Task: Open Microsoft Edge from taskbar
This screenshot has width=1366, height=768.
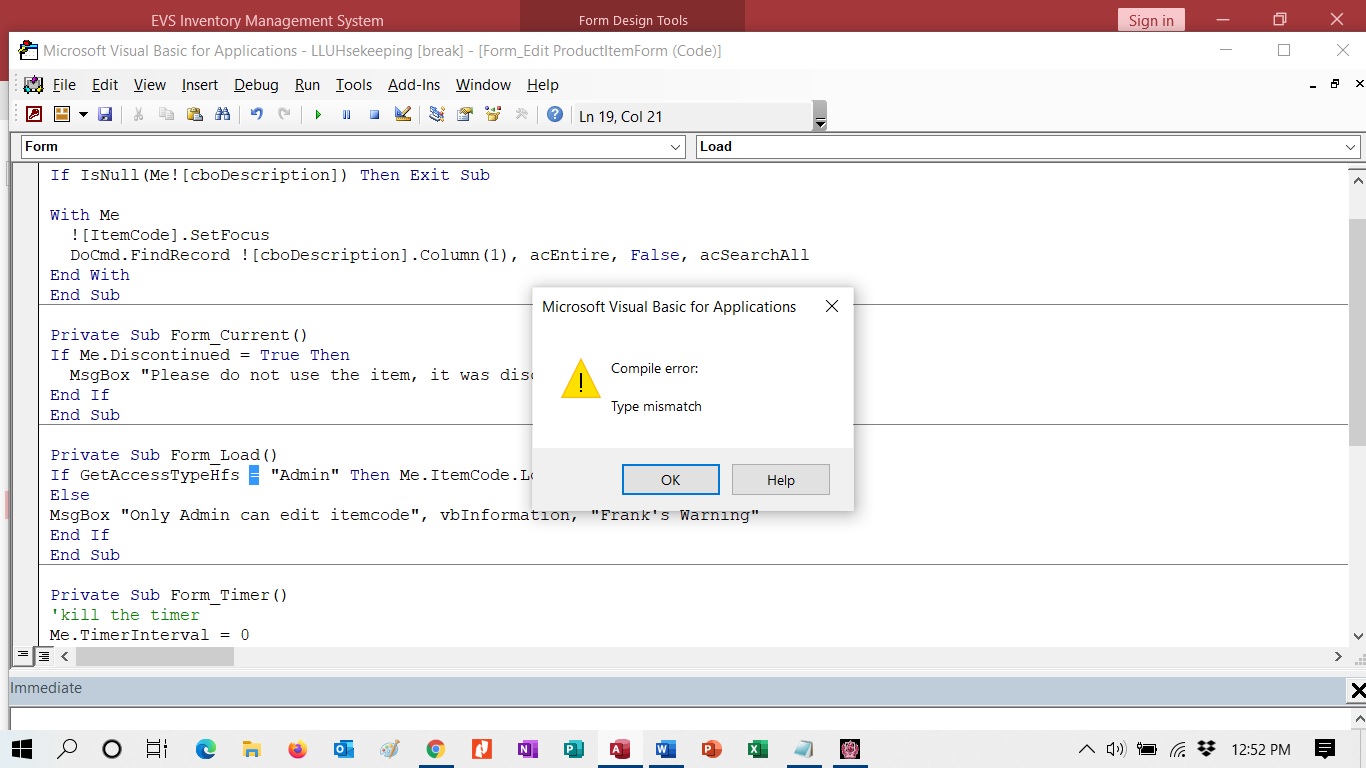Action: pyautogui.click(x=205, y=748)
